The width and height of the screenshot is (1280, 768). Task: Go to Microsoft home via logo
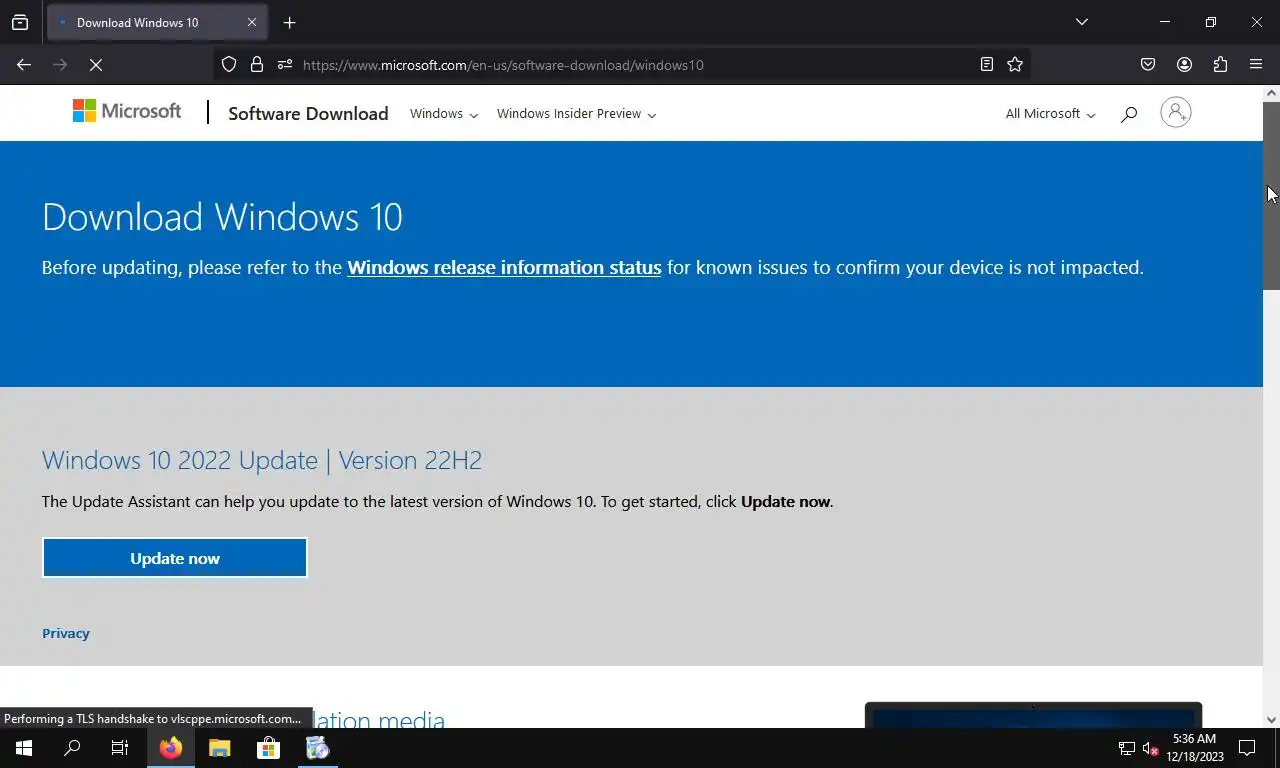[x=127, y=111]
